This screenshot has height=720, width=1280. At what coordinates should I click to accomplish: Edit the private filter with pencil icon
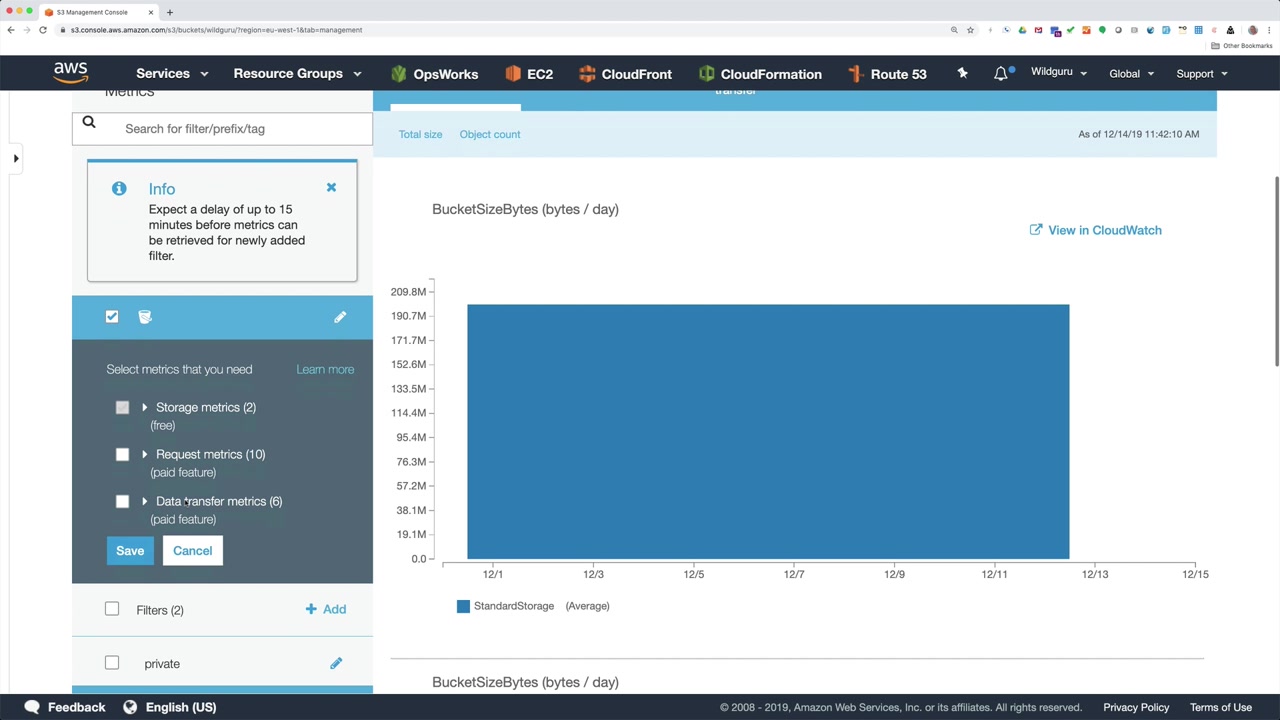tap(336, 663)
